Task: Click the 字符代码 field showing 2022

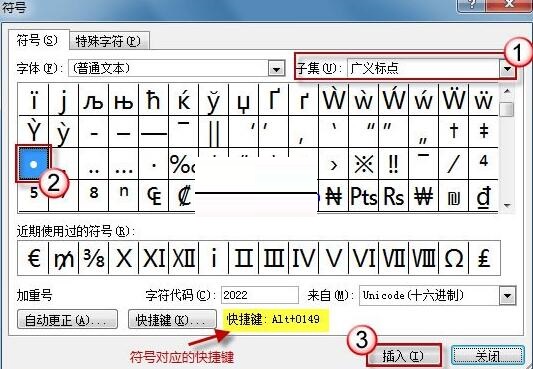Action: click(260, 295)
